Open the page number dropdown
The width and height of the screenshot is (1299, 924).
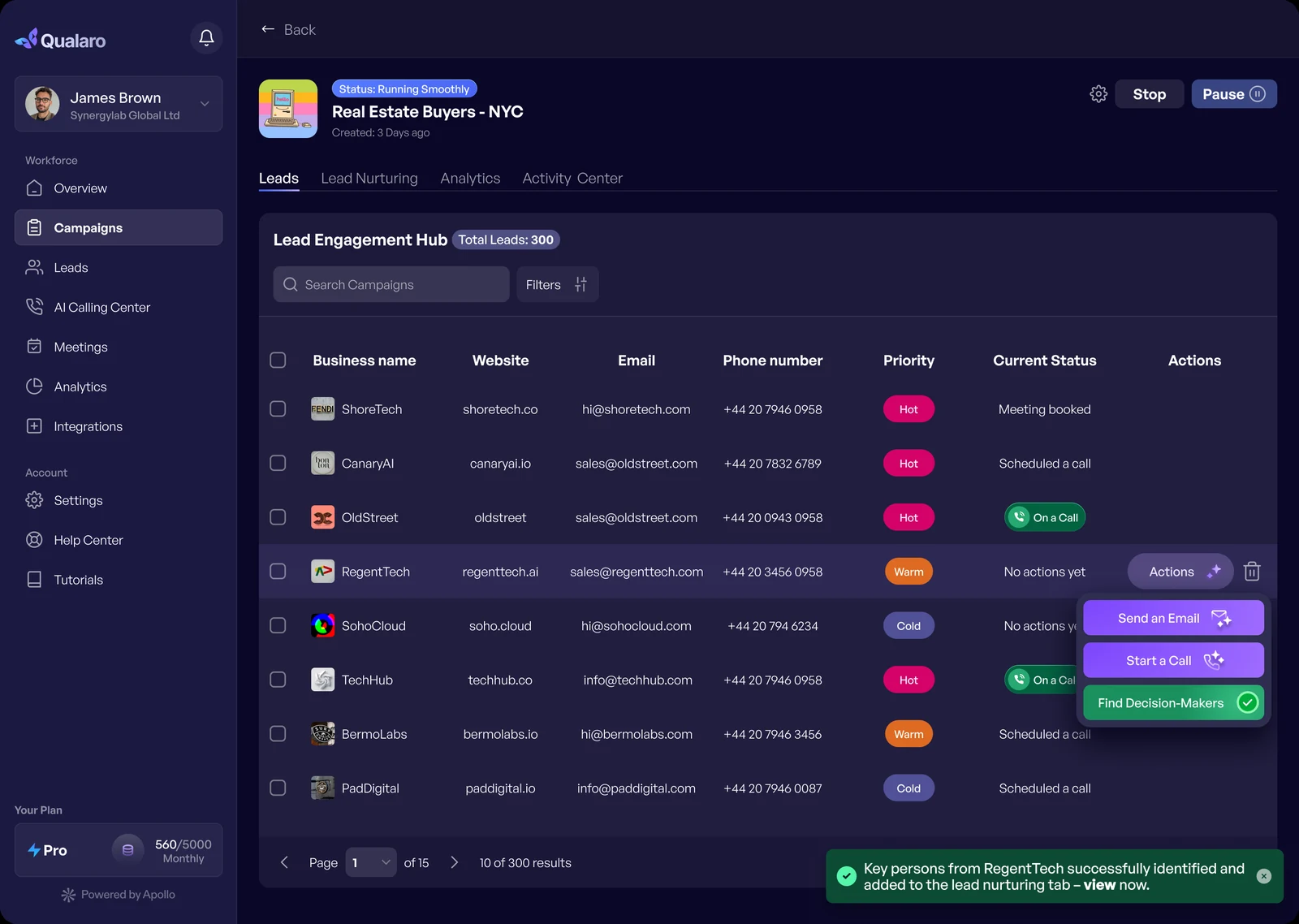[371, 862]
